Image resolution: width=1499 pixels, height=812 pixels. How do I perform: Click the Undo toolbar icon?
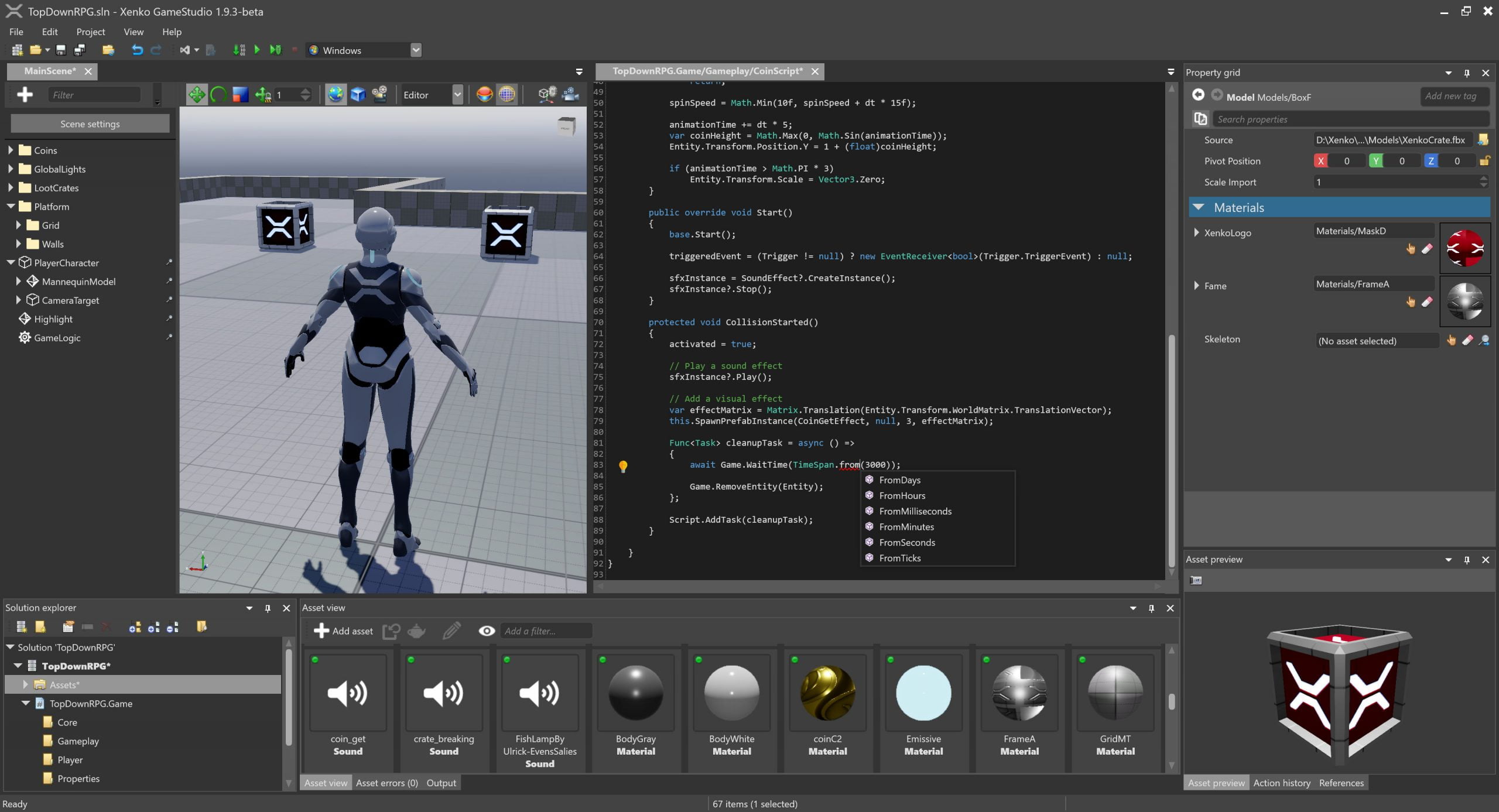[138, 50]
